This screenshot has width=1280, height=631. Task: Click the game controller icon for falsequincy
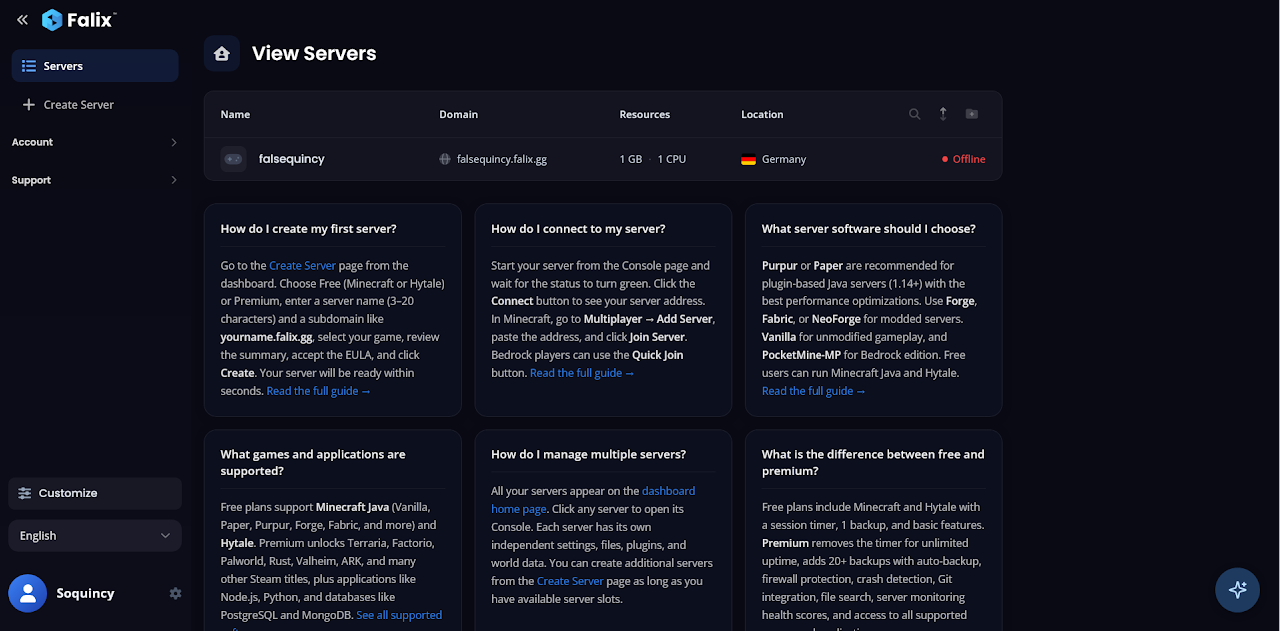point(233,159)
